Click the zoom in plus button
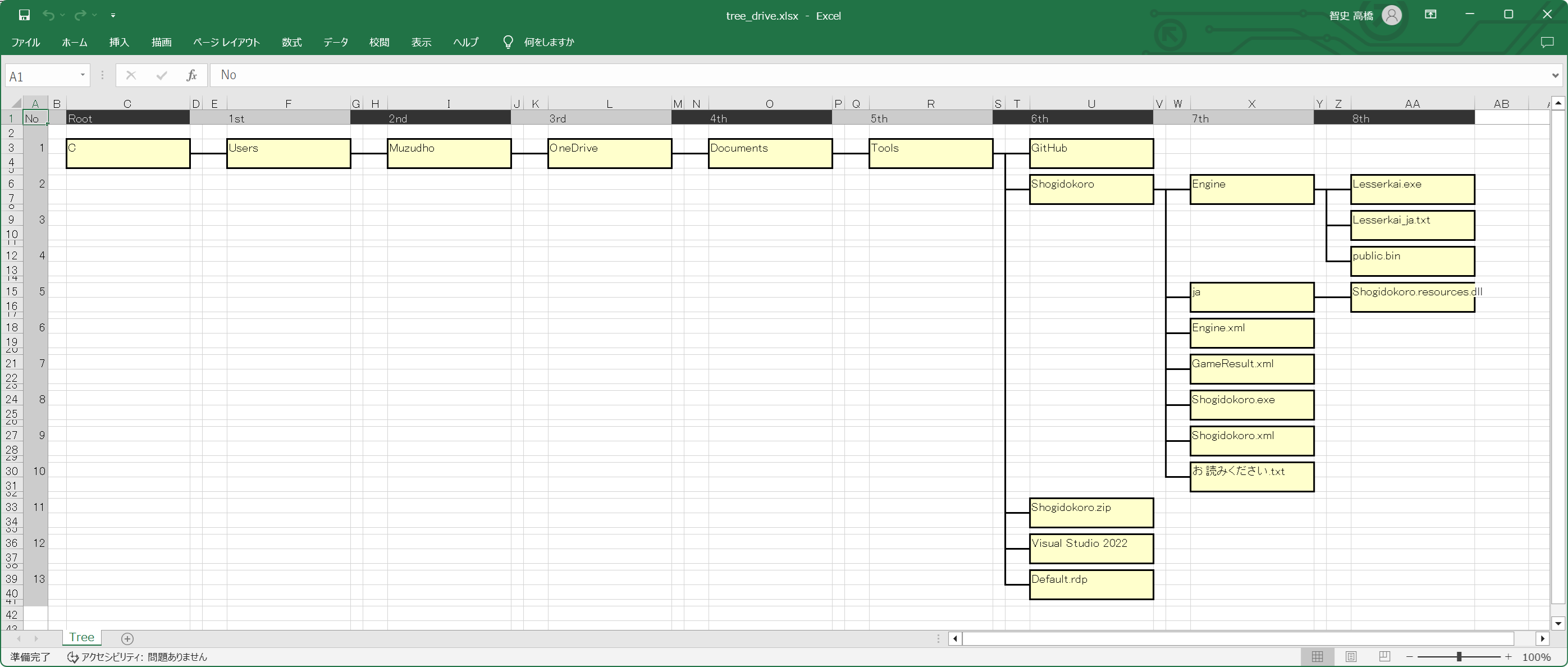This screenshot has height=667, width=1568. pyautogui.click(x=1508, y=657)
